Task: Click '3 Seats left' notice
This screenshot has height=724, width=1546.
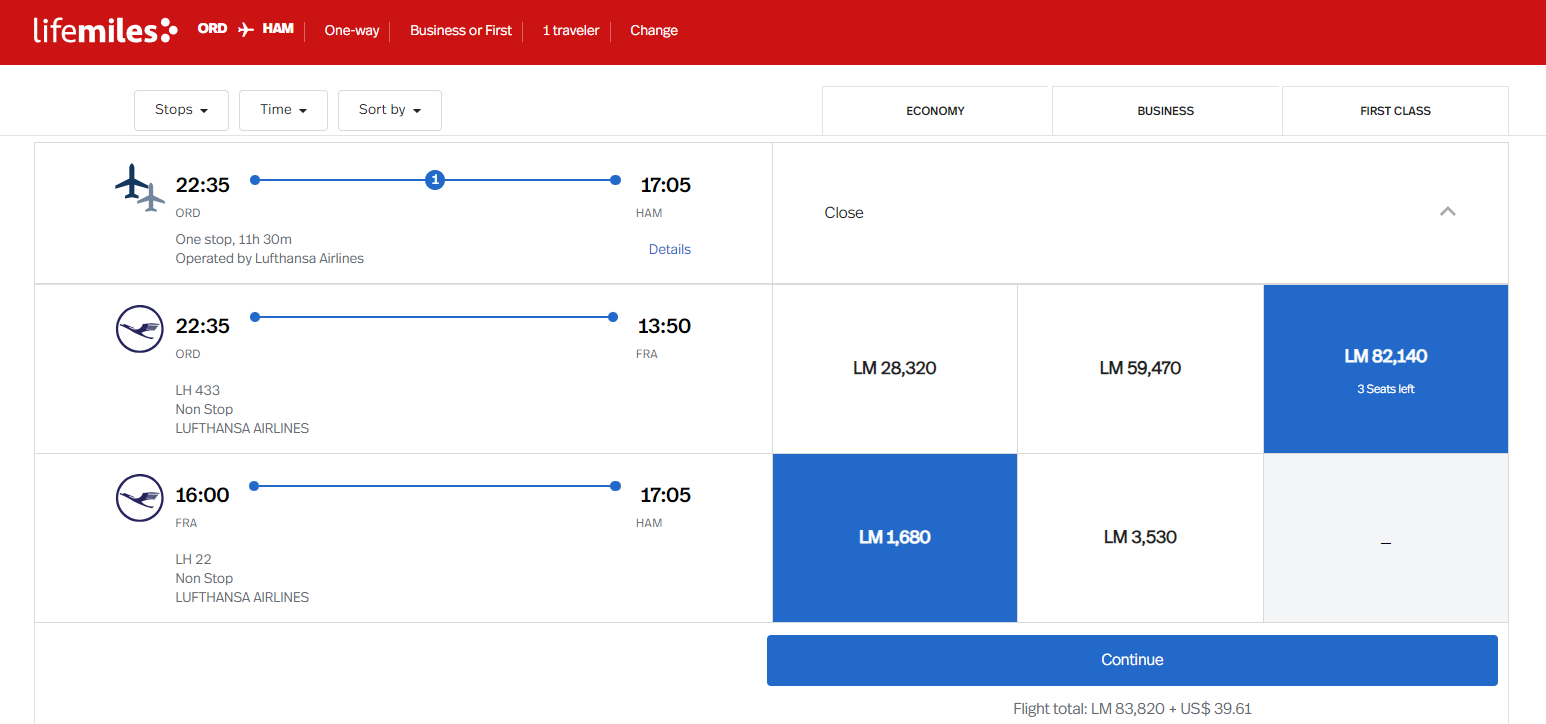Action: pyautogui.click(x=1386, y=389)
